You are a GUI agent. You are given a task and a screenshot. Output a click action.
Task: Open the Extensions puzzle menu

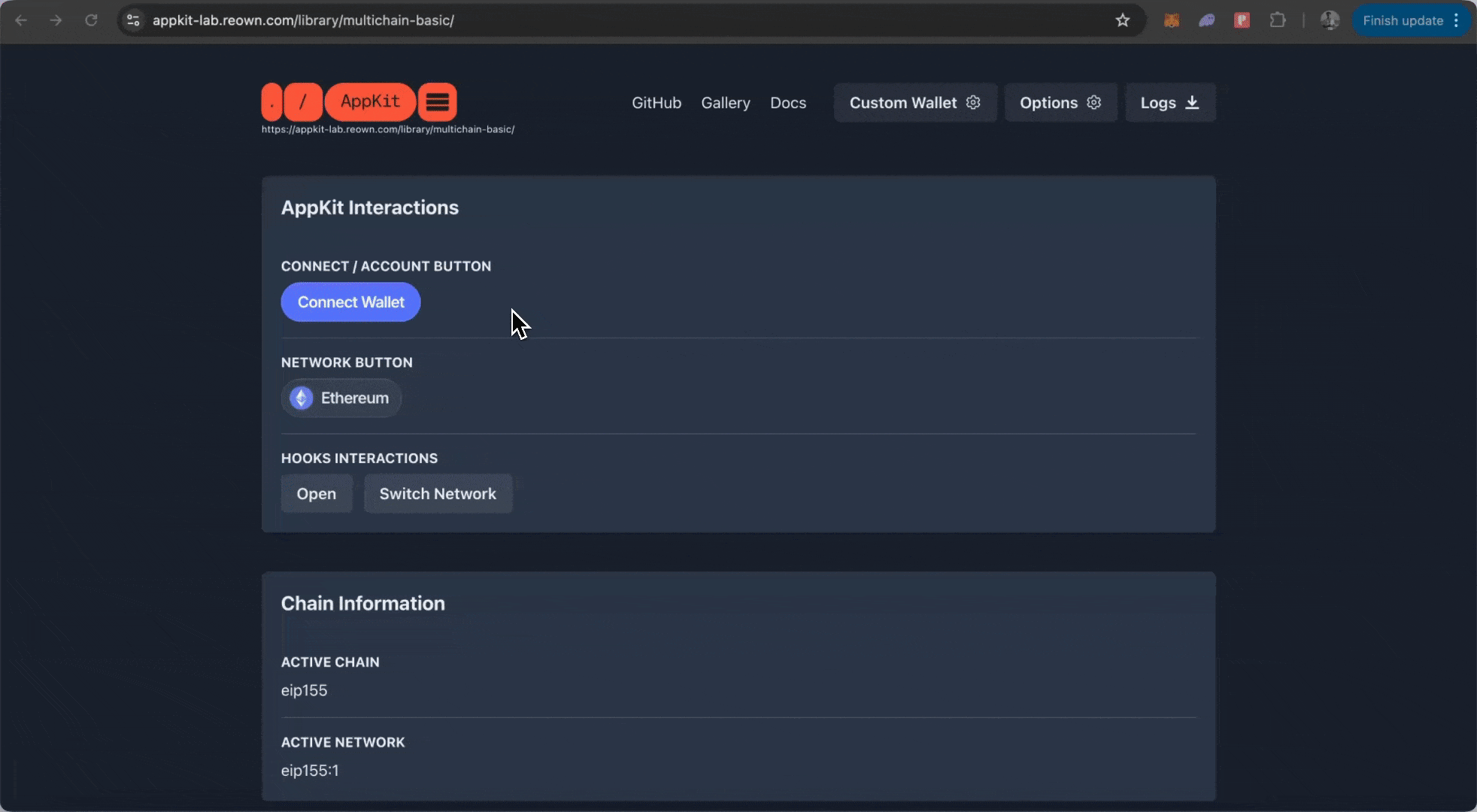[x=1277, y=20]
